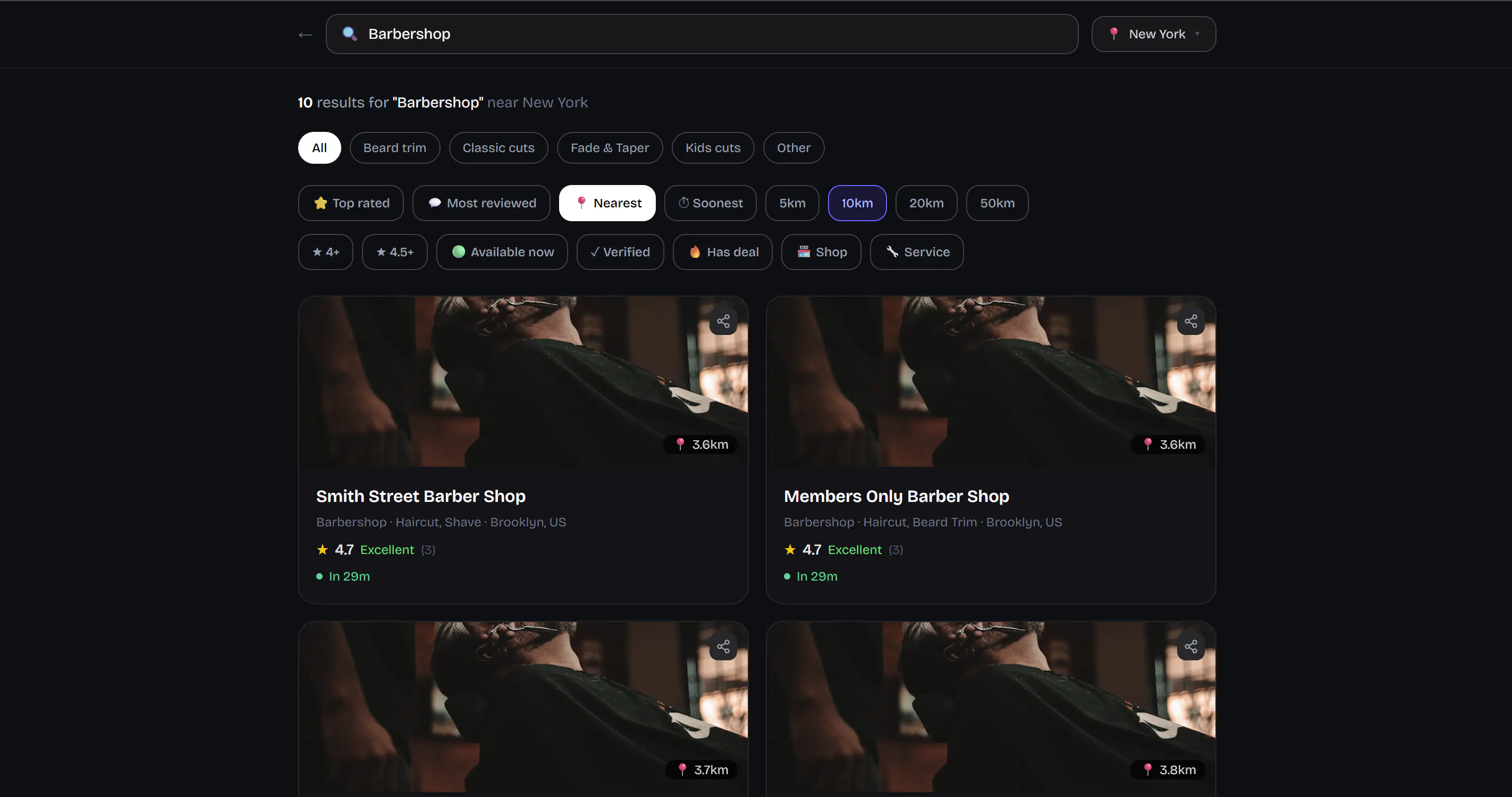
Task: Share Members Only Barber Shop card
Action: coord(1191,321)
